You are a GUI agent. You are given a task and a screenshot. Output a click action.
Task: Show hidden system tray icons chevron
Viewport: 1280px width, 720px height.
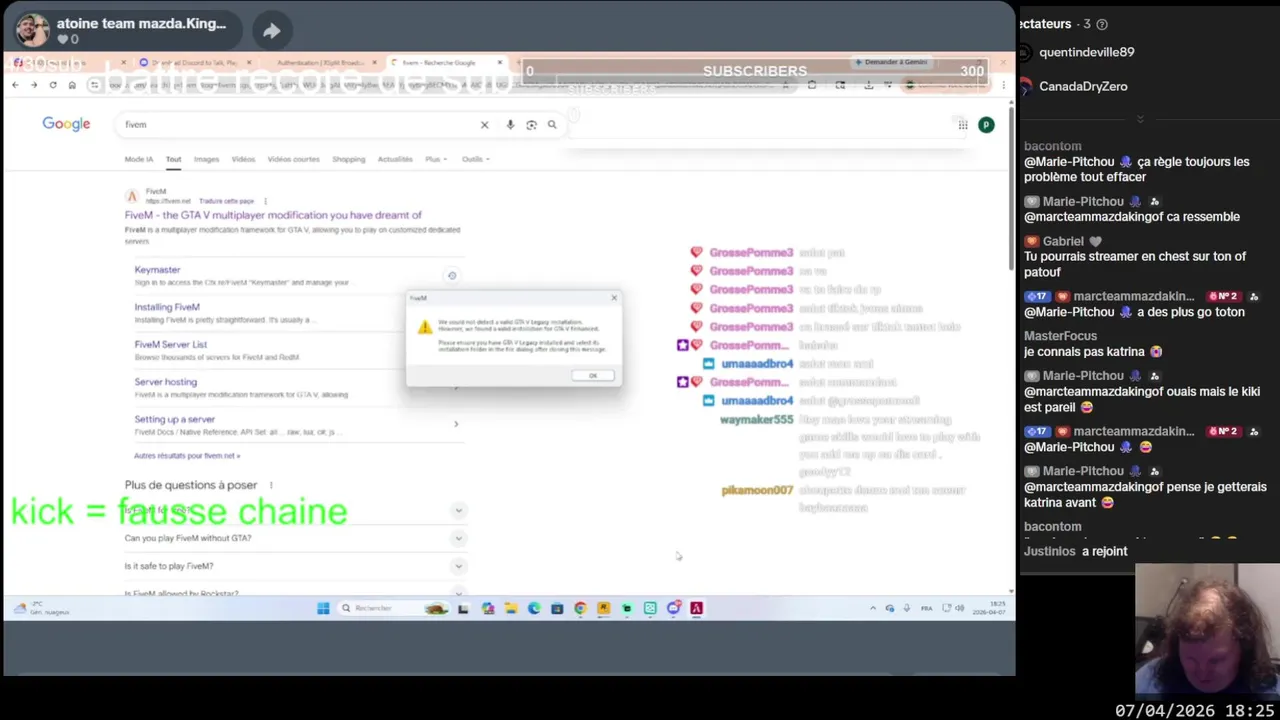point(873,608)
